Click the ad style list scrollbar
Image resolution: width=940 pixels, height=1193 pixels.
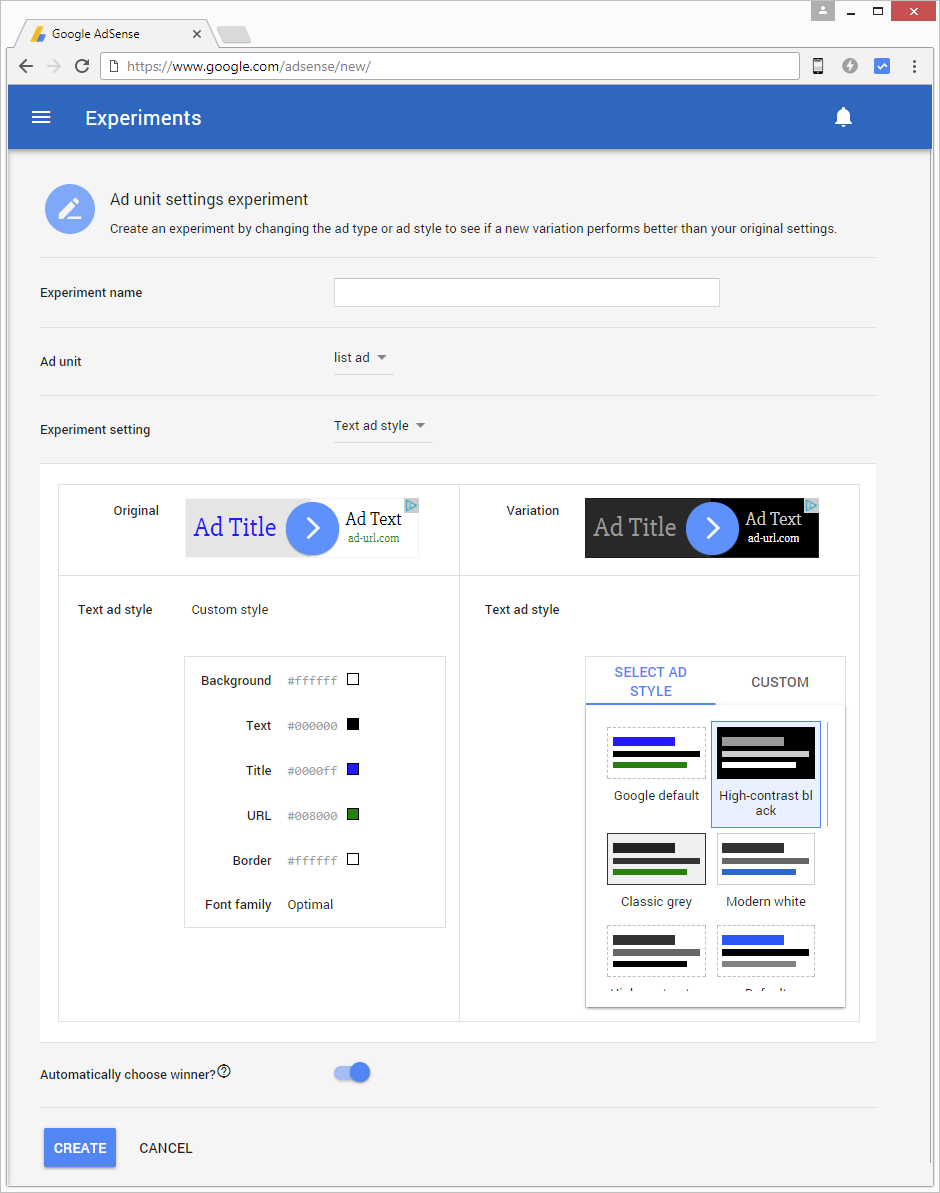point(827,775)
